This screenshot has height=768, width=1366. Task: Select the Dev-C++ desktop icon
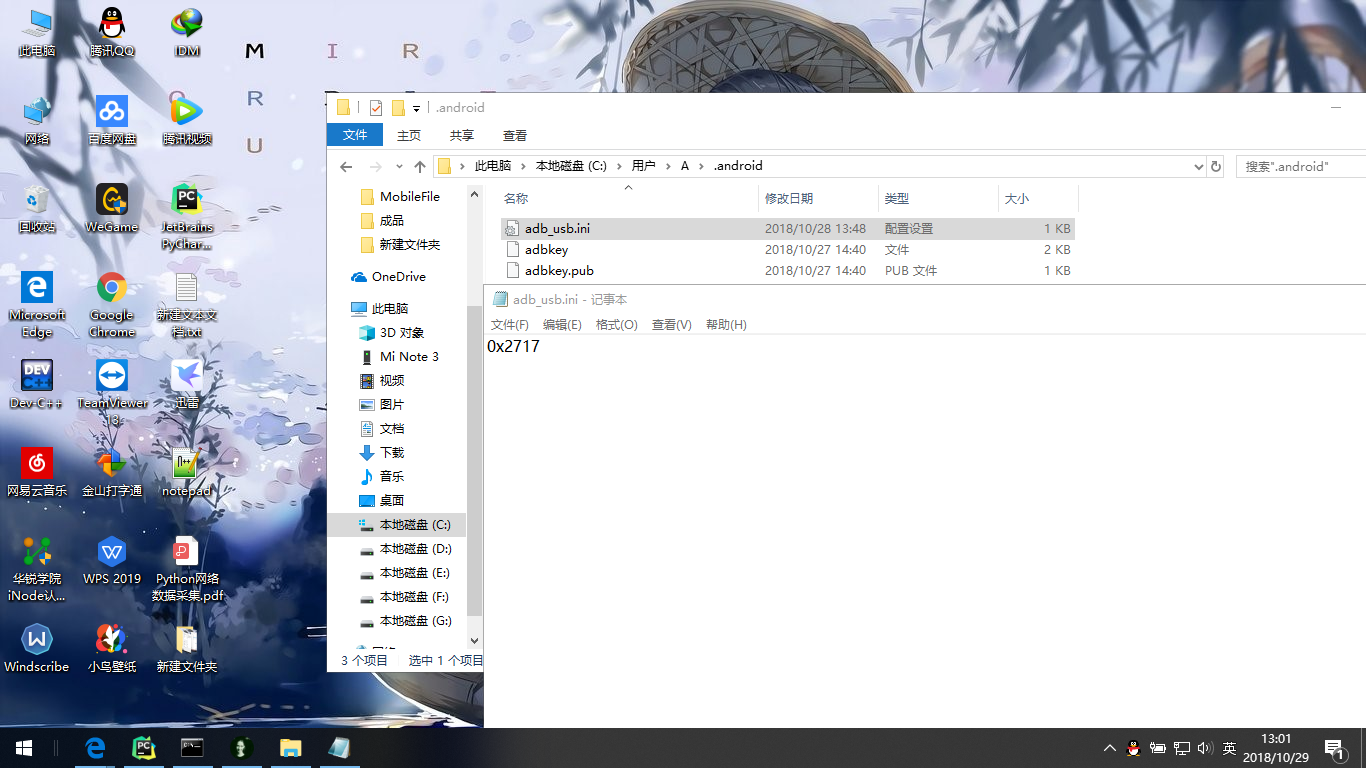[37, 384]
